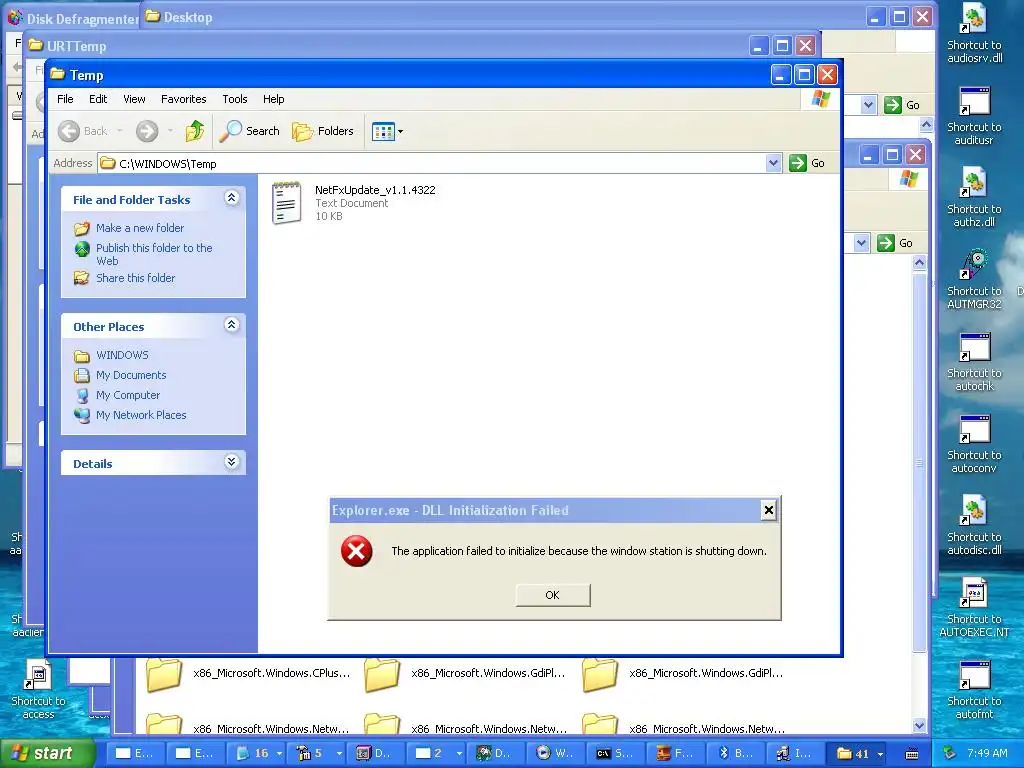Viewport: 1024px width, 768px height.
Task: Select x86_Microsoft.Windows.CPlus... folder in background window
Action: 248,674
